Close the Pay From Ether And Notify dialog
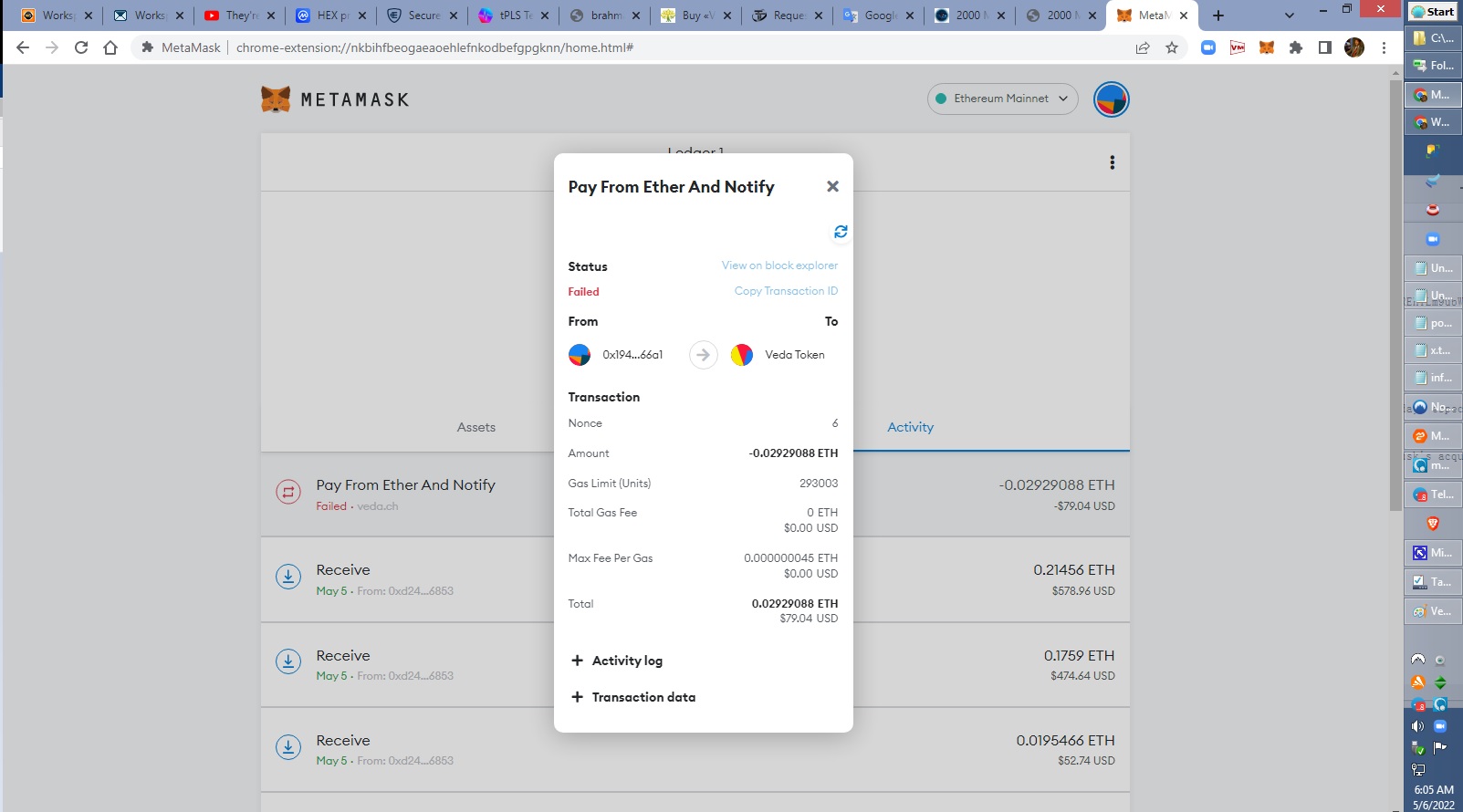Screen dimensions: 1463x812 coord(832,186)
